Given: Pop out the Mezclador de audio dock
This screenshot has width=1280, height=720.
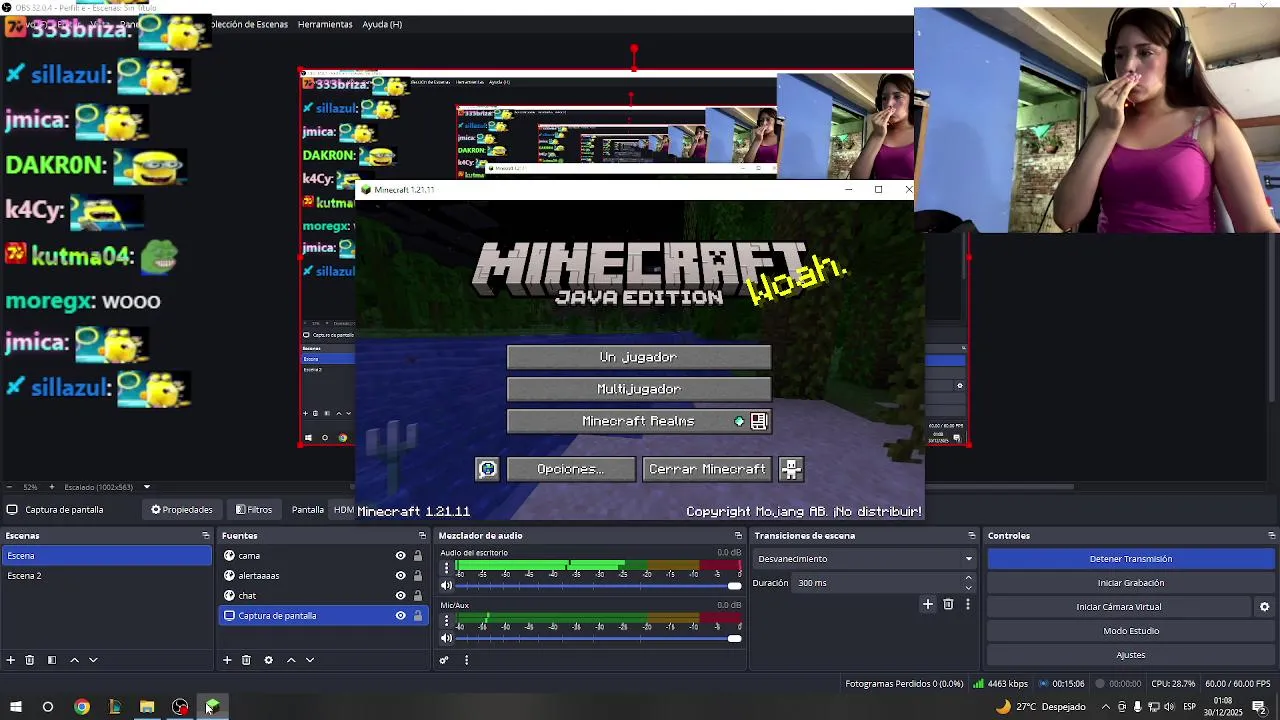Looking at the screenshot, I should pos(738,536).
